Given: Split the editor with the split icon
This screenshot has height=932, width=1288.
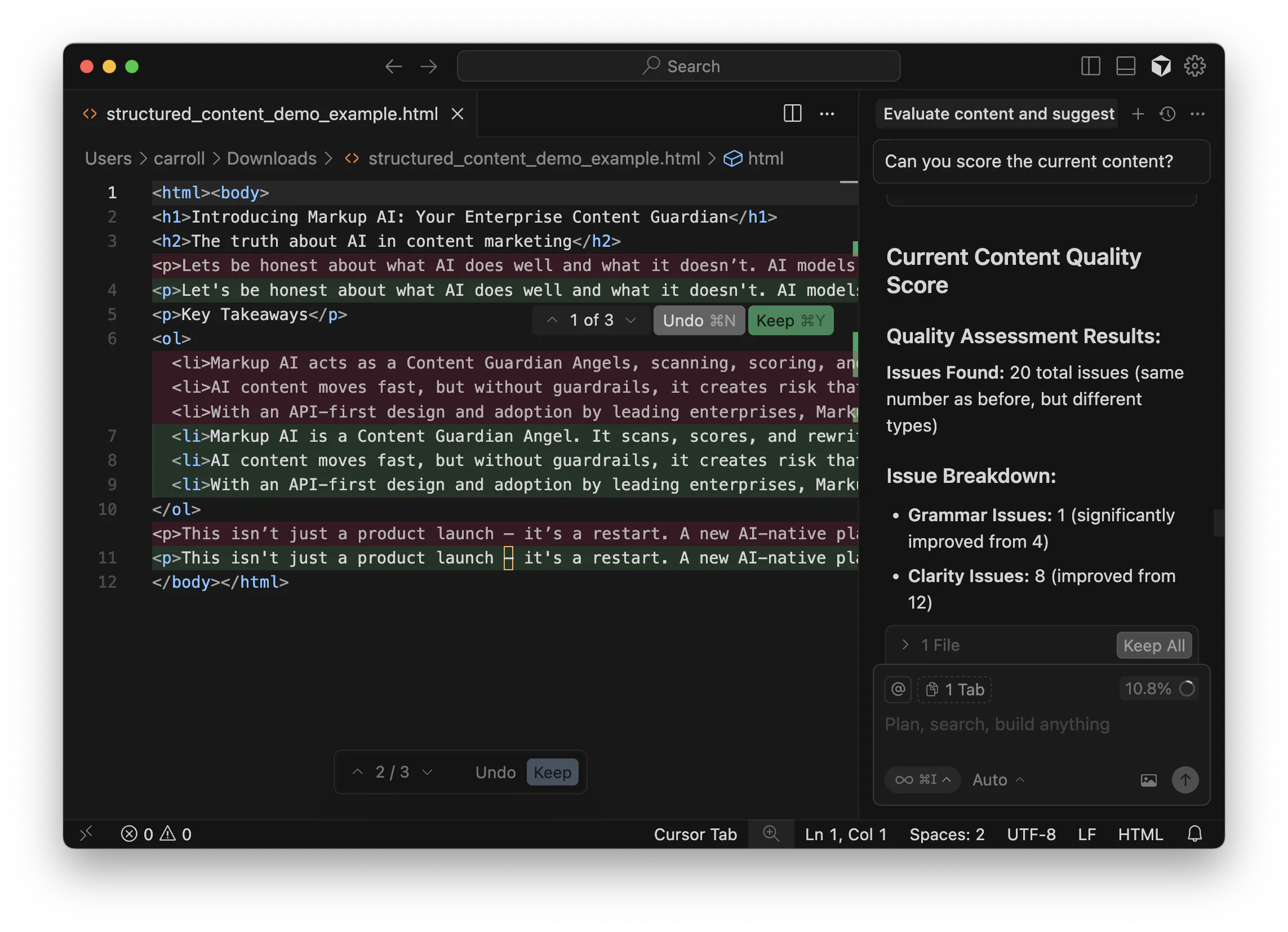Looking at the screenshot, I should [792, 114].
